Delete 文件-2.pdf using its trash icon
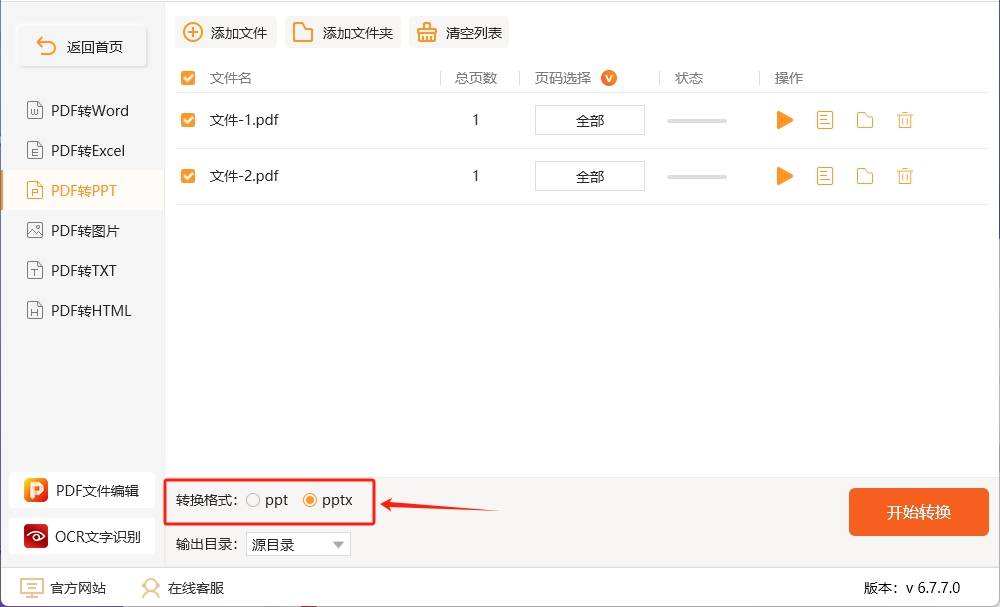This screenshot has width=1000, height=607. point(905,175)
